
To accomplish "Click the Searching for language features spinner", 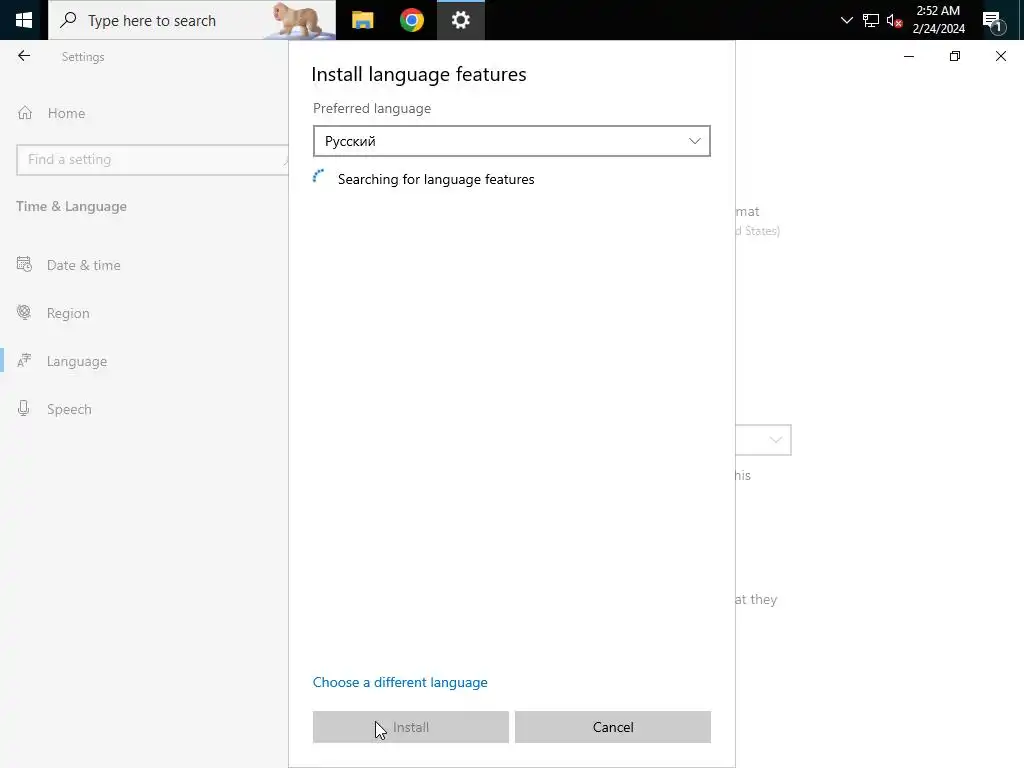I will pos(319,176).
